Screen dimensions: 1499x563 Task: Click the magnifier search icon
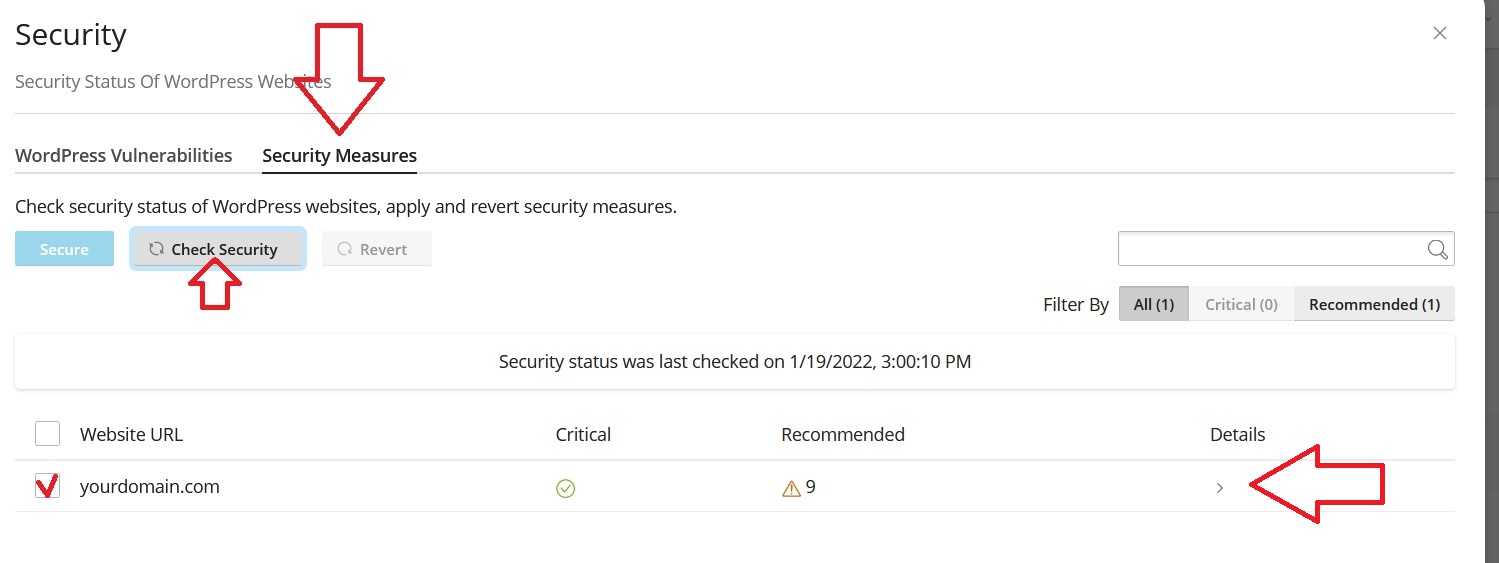(1437, 250)
